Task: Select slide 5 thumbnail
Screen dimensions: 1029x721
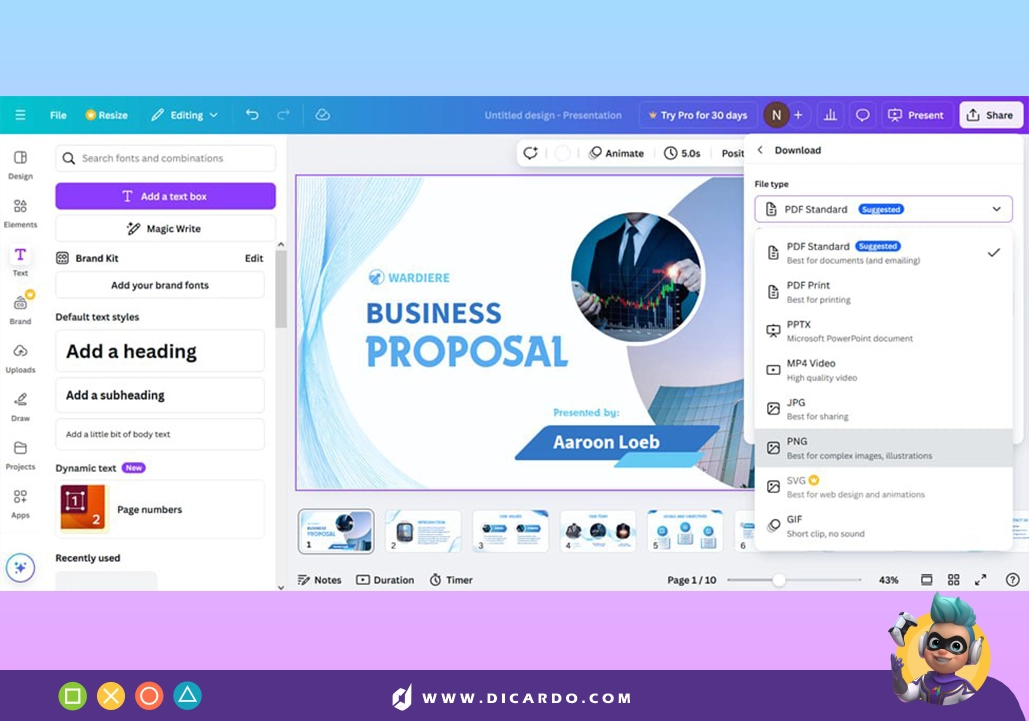Action: (x=685, y=531)
